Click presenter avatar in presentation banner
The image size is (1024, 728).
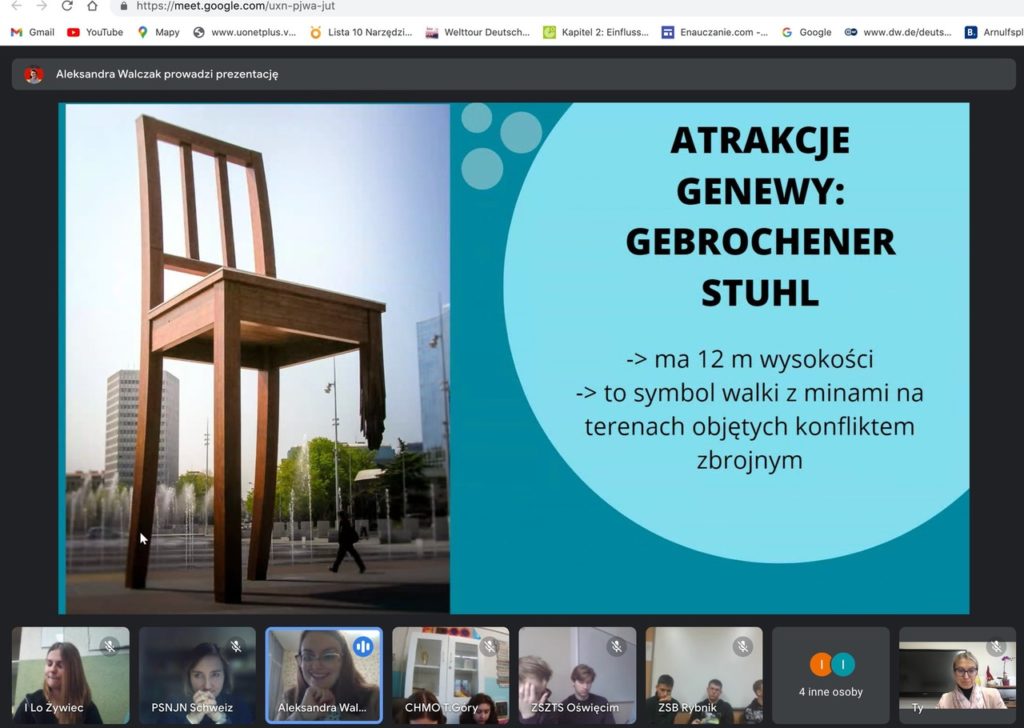click(x=34, y=74)
